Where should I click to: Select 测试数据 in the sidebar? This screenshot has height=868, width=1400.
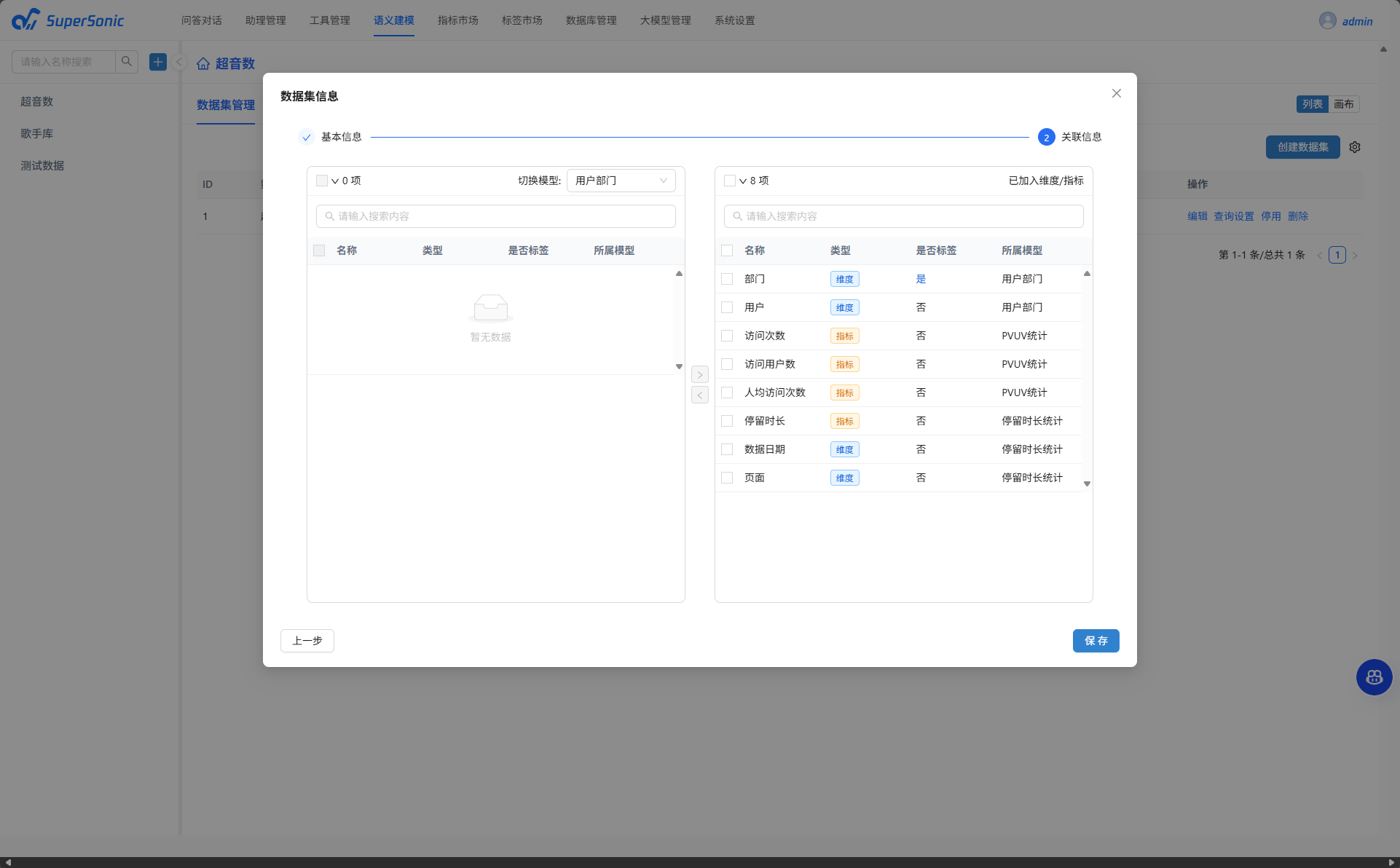42,165
